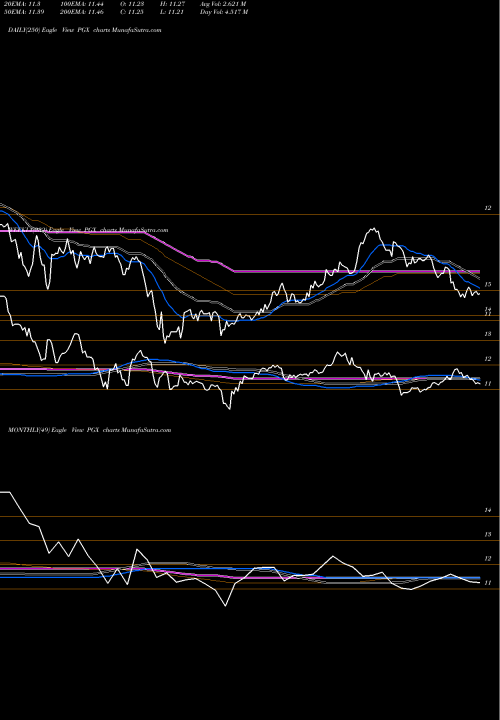Image resolution: width=500 pixels, height=720 pixels.
Task: Select the low price 'L:' value
Action: pos(172,12)
